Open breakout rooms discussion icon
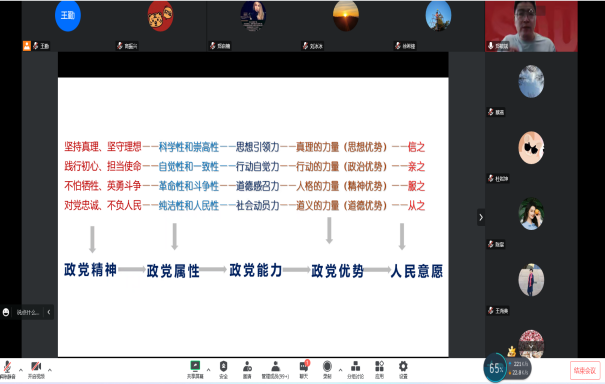The height and width of the screenshot is (384, 605). point(355,370)
